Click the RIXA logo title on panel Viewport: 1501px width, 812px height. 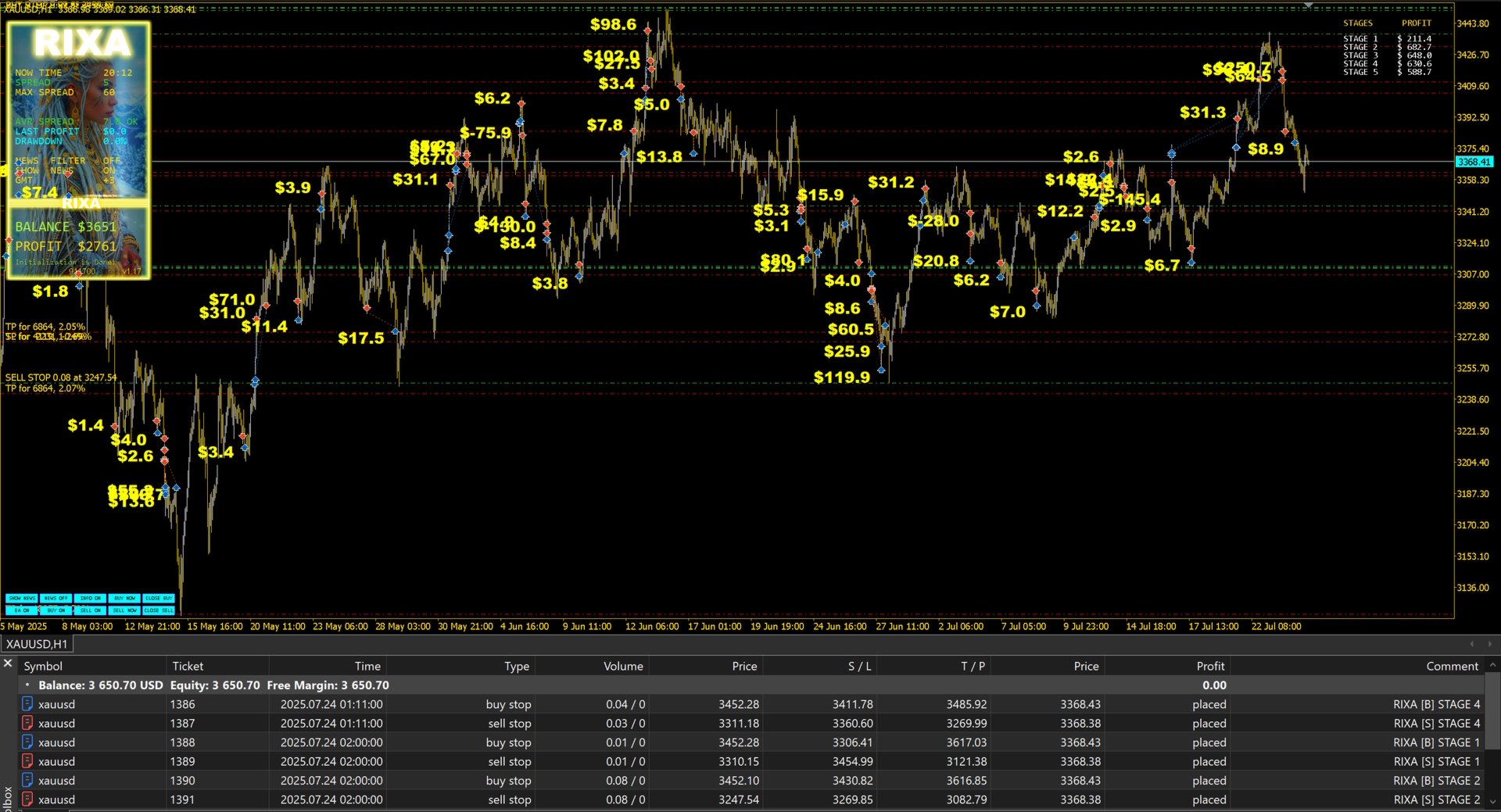click(x=82, y=43)
